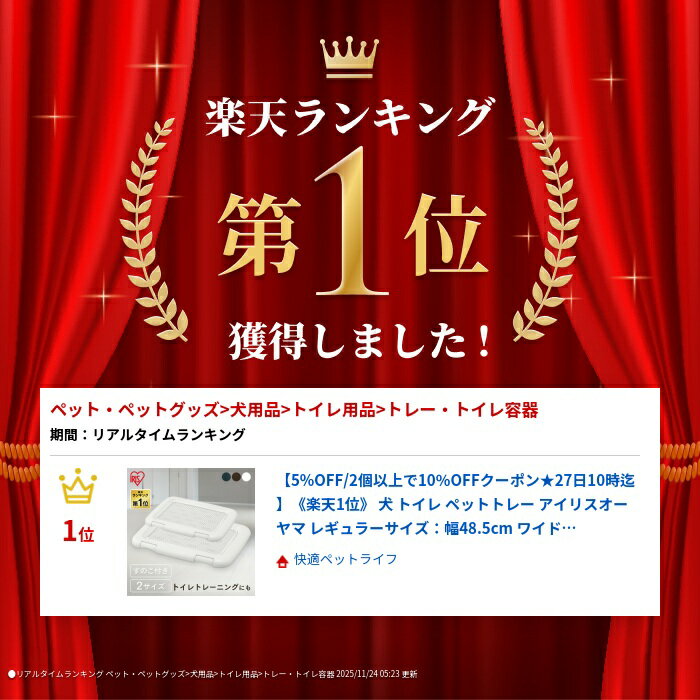700x700 pixels.
Task: Click the large gold crown above the title
Action: (349, 57)
